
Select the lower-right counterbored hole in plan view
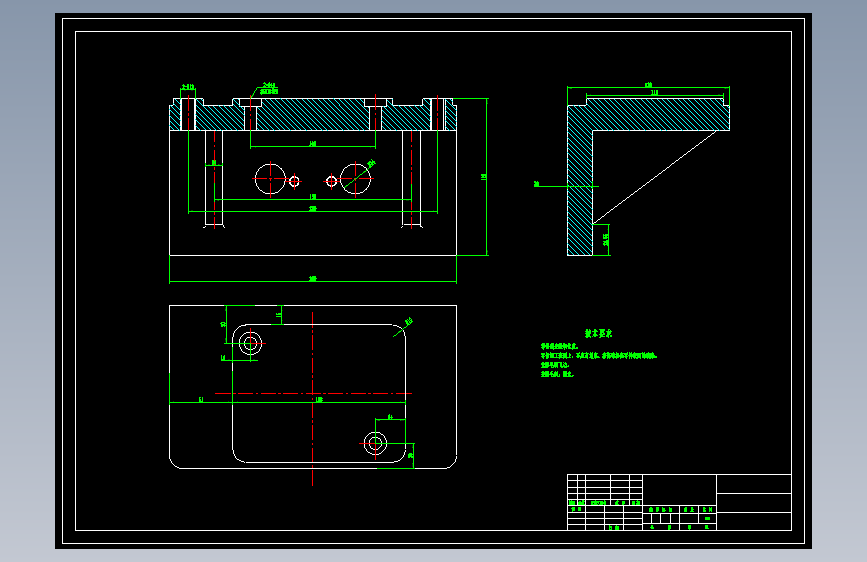(x=375, y=443)
